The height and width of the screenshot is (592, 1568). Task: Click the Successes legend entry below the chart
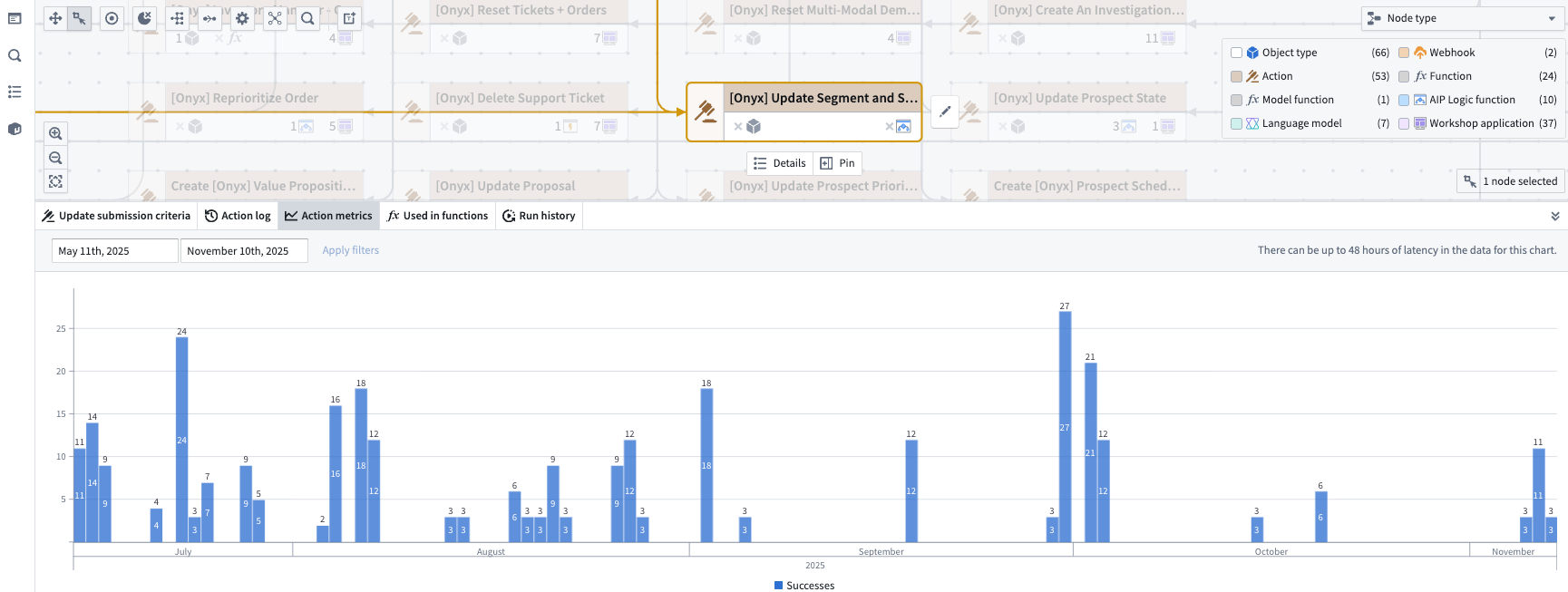804,586
